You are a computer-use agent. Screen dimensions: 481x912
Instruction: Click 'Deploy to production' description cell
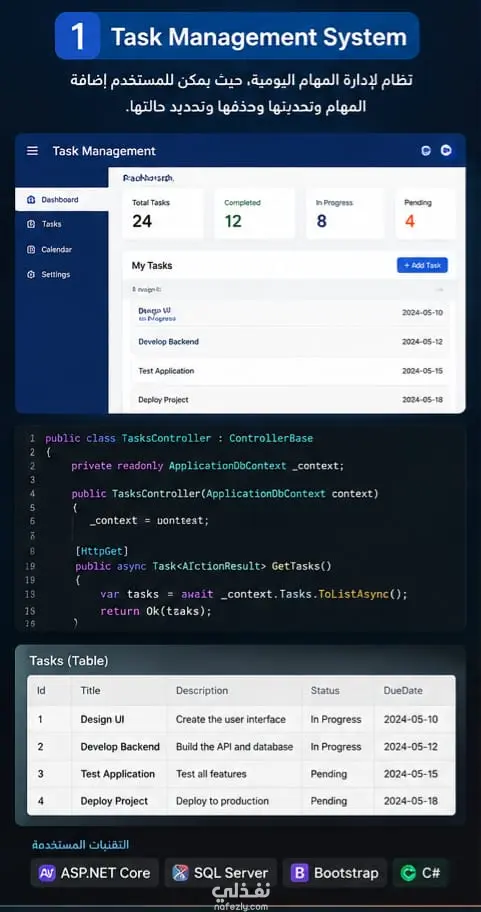(x=222, y=801)
